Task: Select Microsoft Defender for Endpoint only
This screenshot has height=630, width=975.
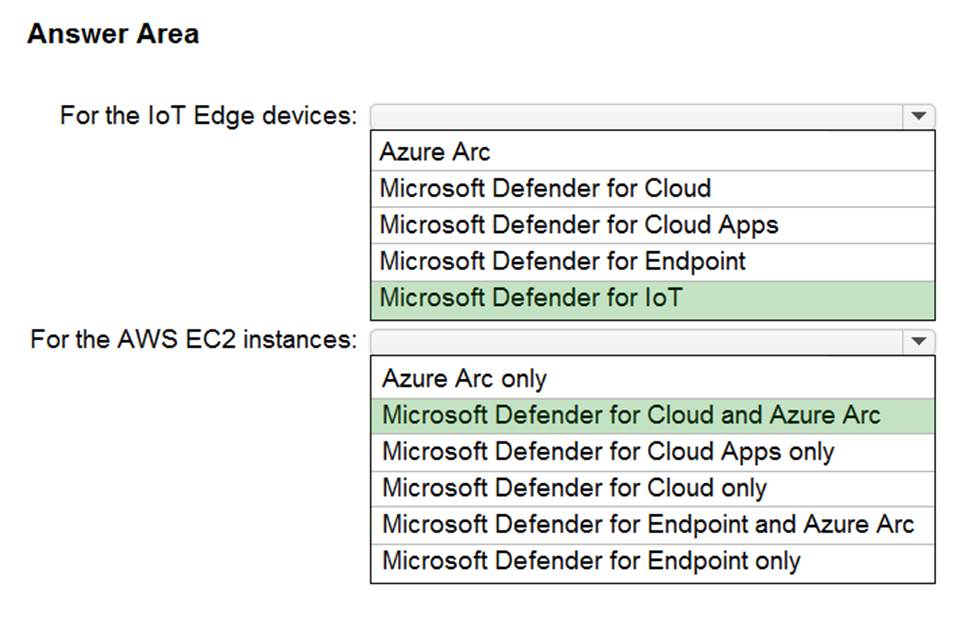Action: [591, 560]
